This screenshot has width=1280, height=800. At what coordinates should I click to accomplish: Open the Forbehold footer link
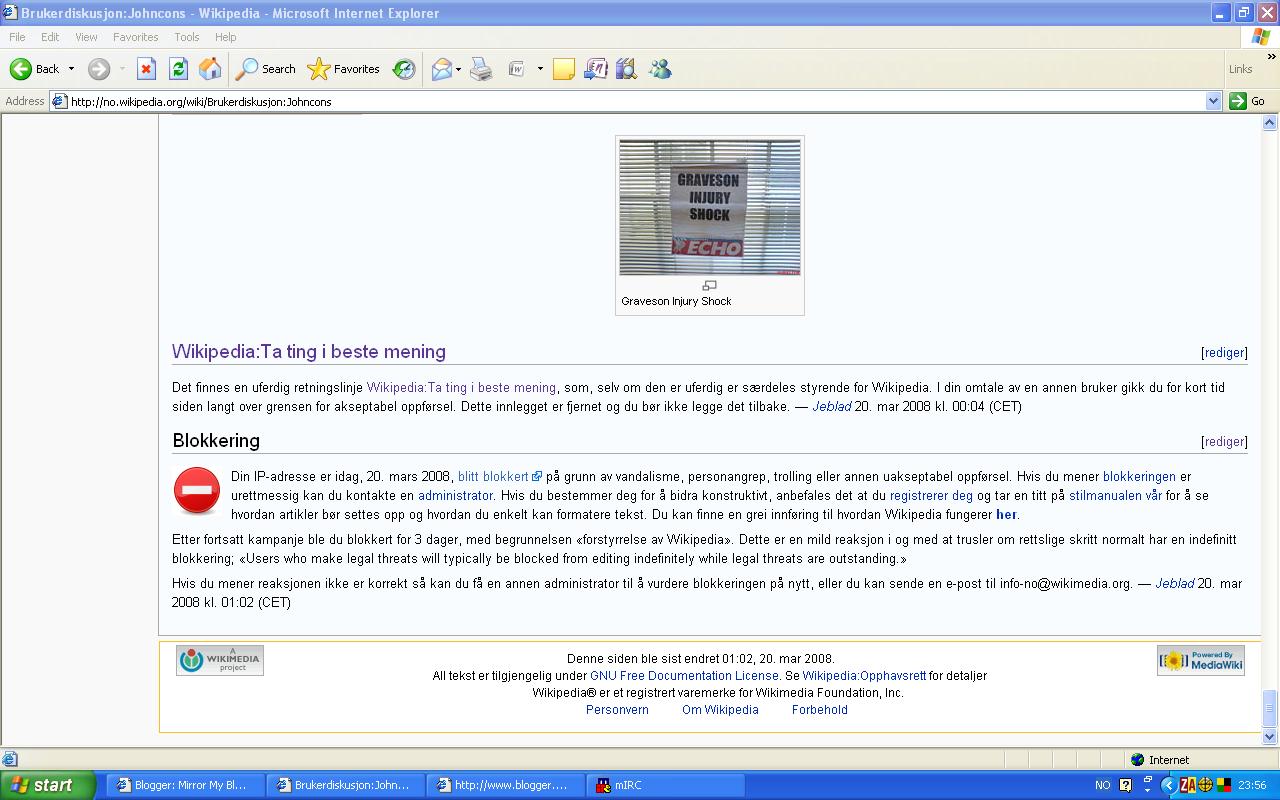coord(820,710)
